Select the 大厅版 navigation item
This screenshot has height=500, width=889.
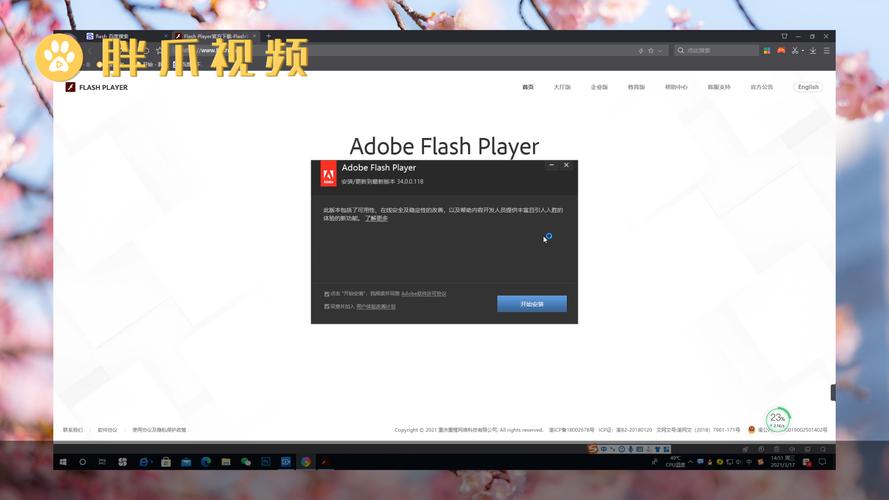tap(562, 87)
